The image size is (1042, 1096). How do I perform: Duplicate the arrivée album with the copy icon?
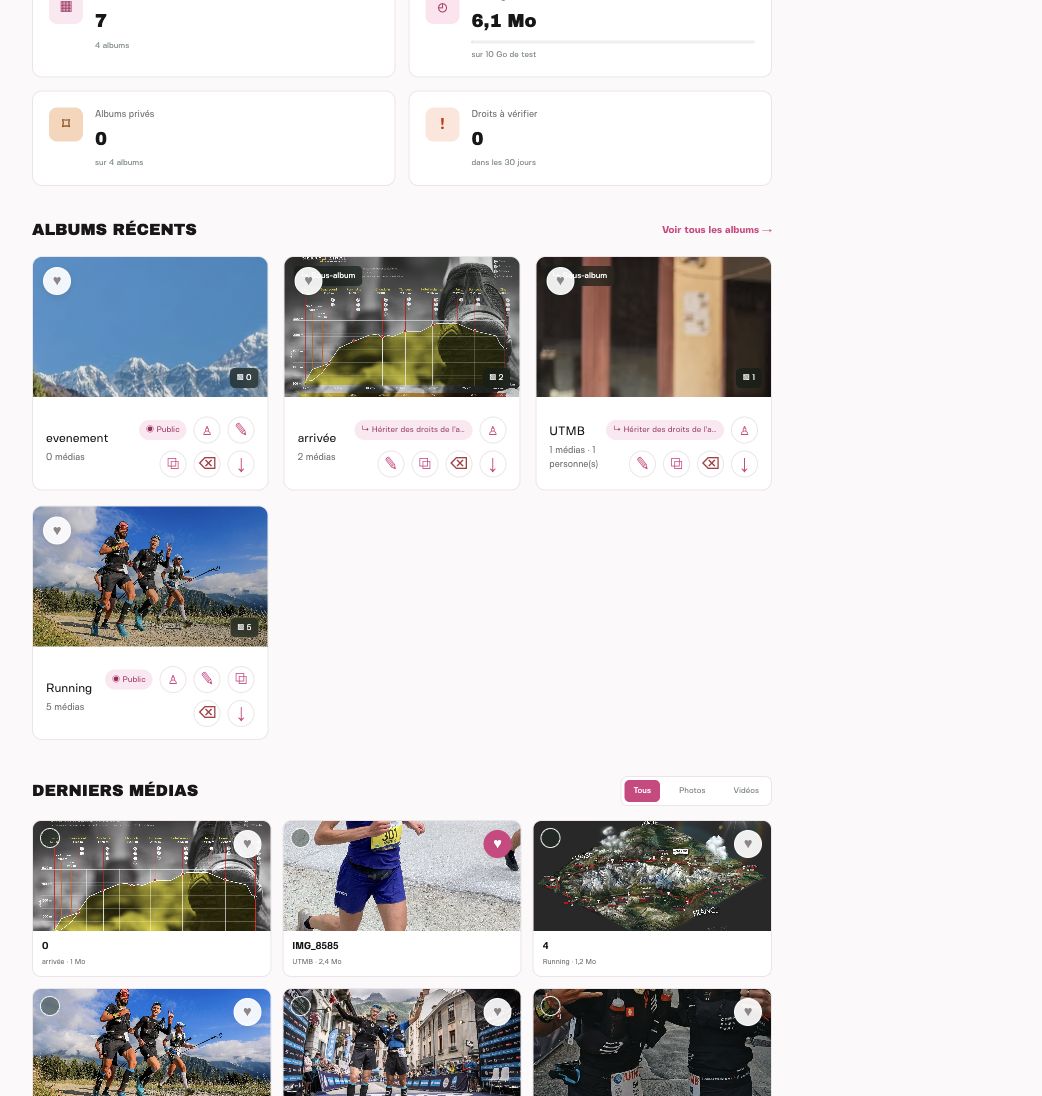point(425,463)
